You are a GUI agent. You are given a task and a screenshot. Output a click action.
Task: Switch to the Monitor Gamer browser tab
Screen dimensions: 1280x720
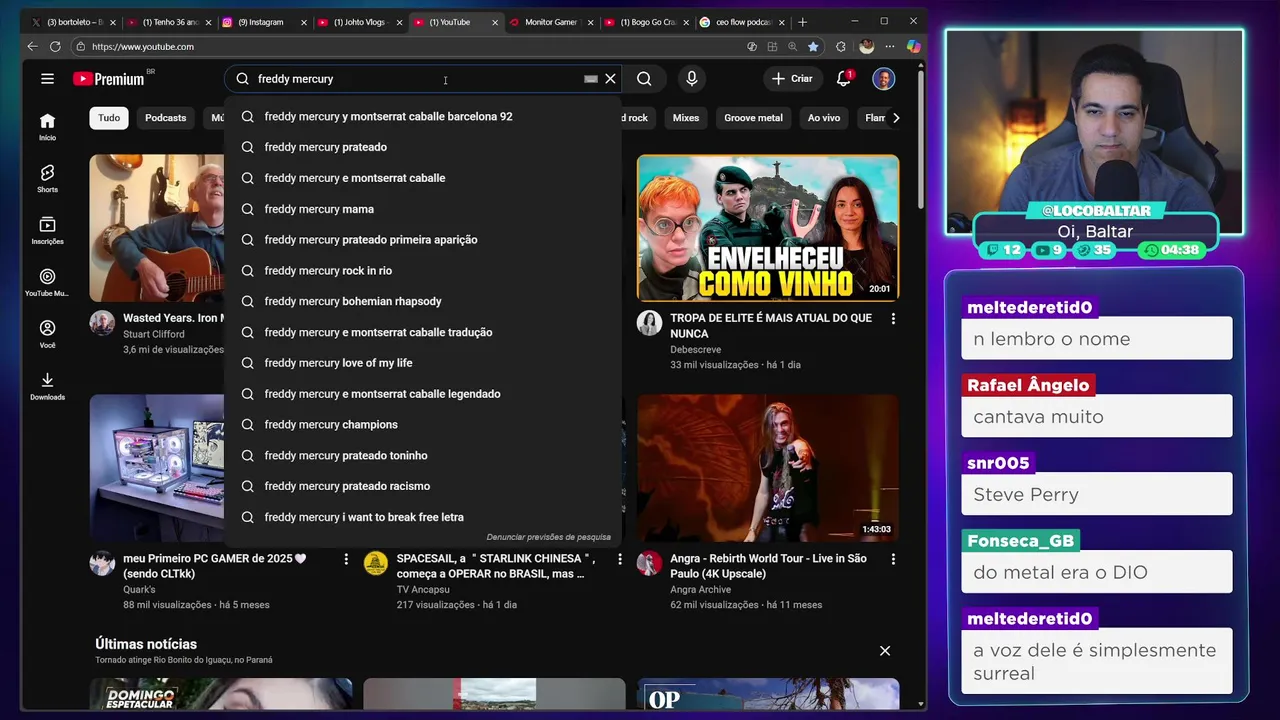551,22
